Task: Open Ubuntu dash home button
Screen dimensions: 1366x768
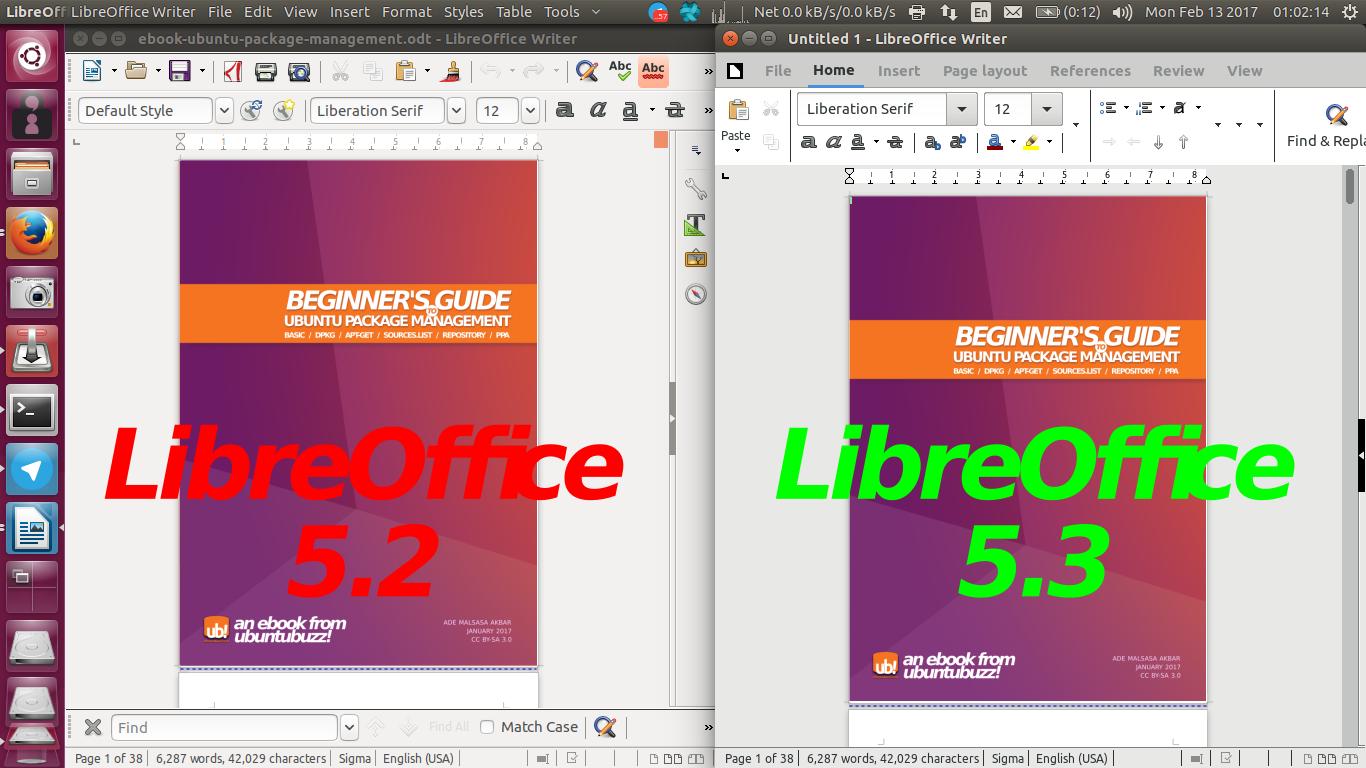Action: (32, 56)
